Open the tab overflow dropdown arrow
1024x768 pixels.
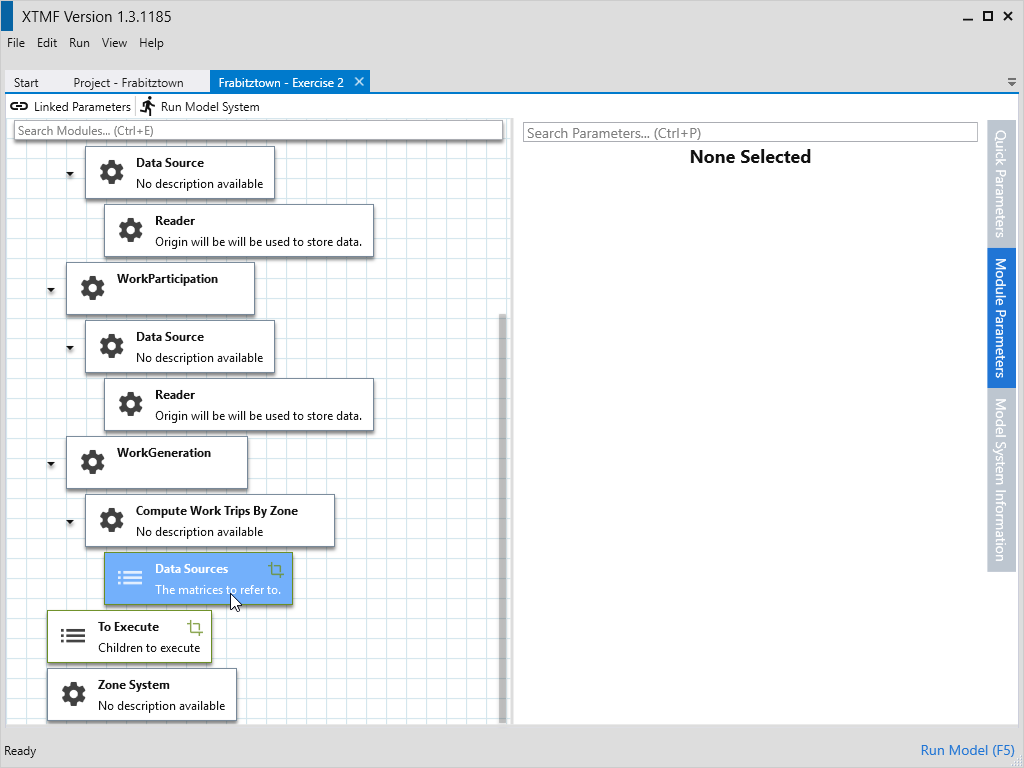tap(1011, 82)
